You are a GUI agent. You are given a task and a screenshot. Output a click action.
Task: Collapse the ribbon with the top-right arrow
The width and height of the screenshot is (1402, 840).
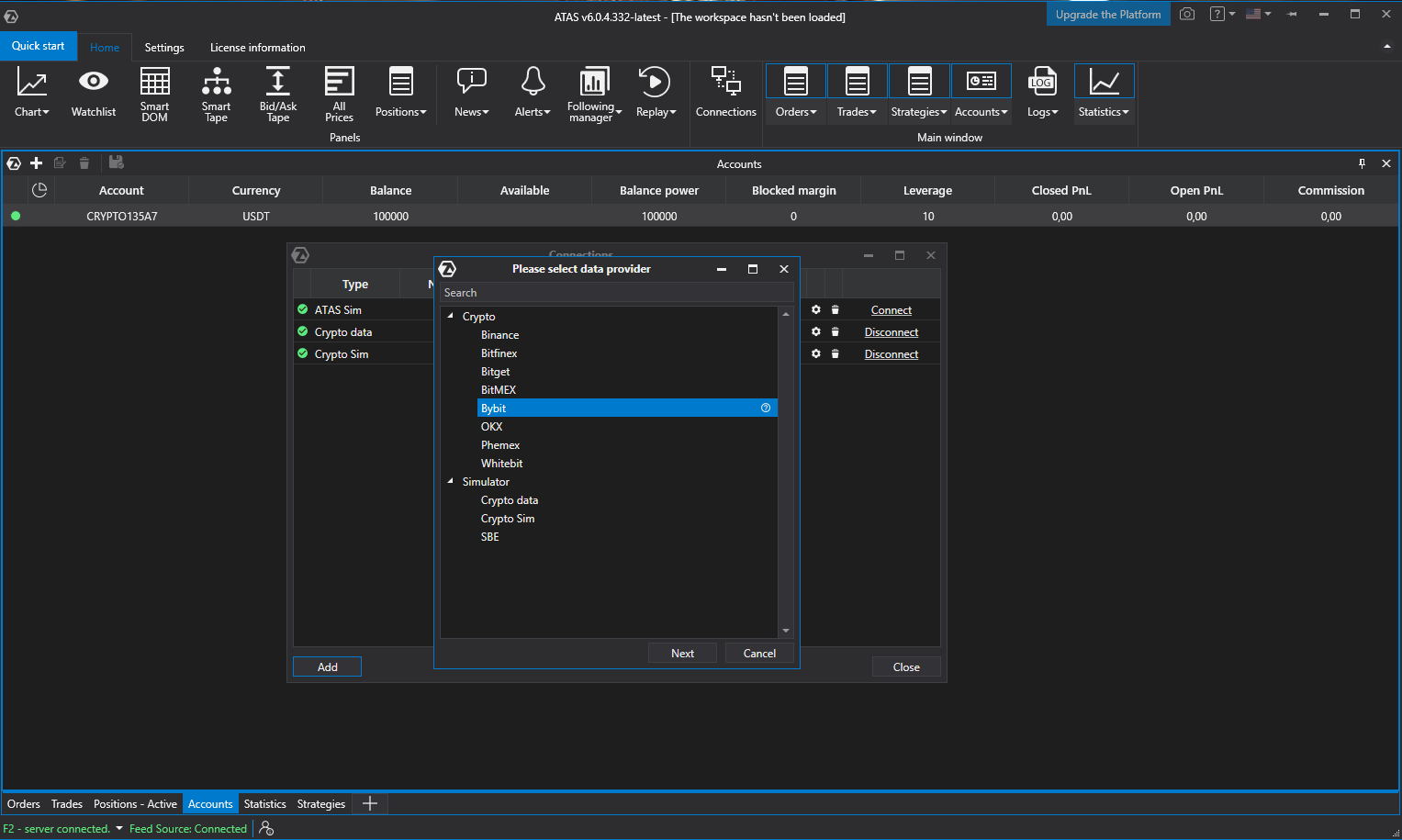click(1386, 47)
